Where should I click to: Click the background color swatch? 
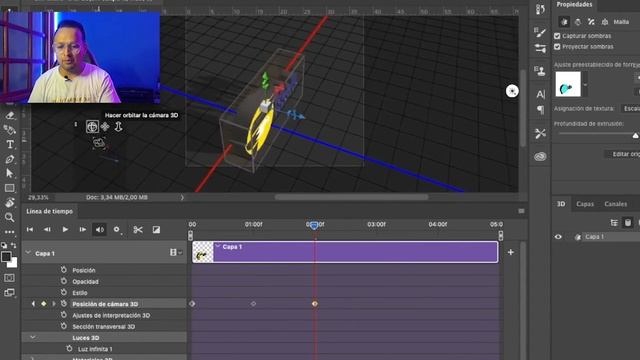[13, 264]
